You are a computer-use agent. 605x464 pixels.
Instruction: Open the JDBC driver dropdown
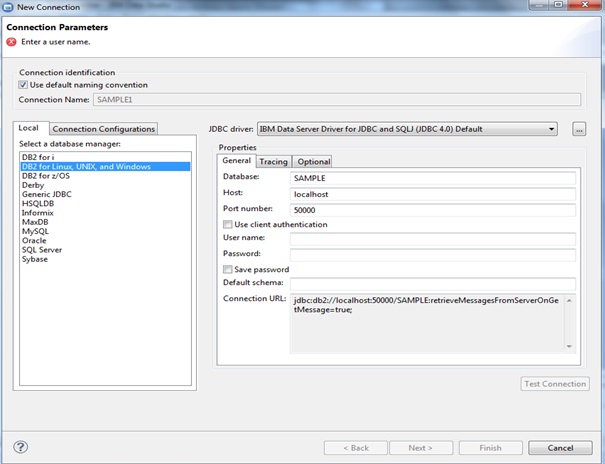[551, 129]
